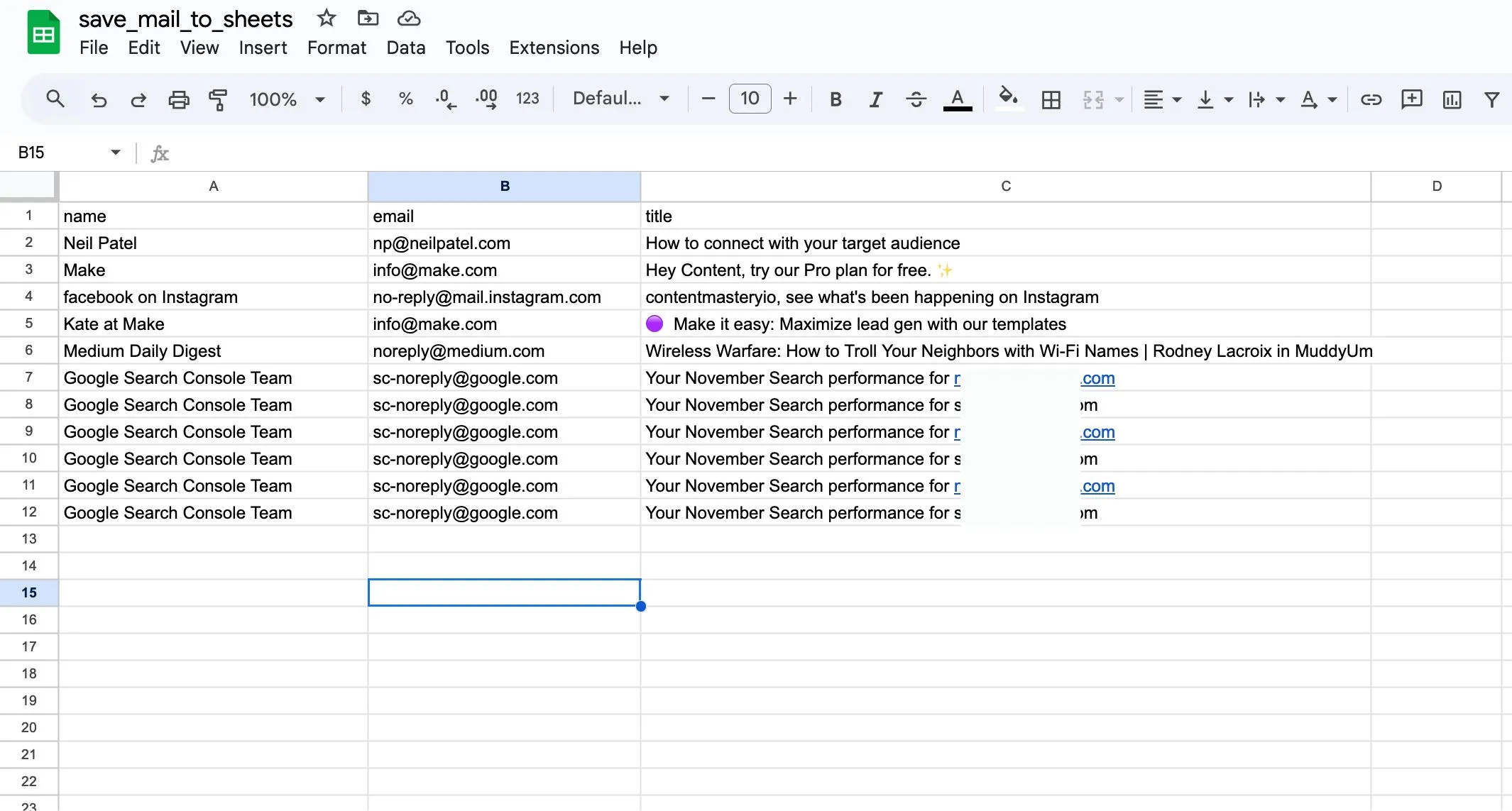Insert a link
Viewport: 1512px width, 811px height.
[1371, 99]
